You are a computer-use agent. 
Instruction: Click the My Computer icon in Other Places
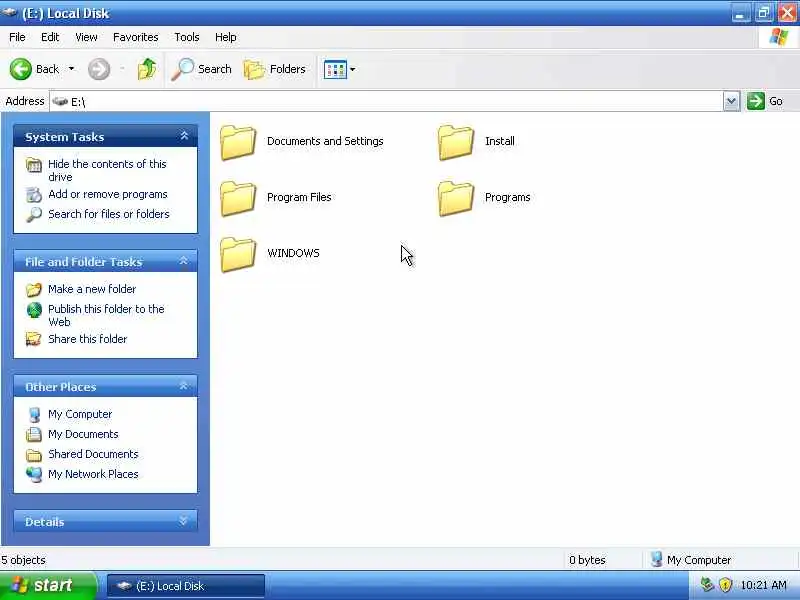tap(34, 415)
